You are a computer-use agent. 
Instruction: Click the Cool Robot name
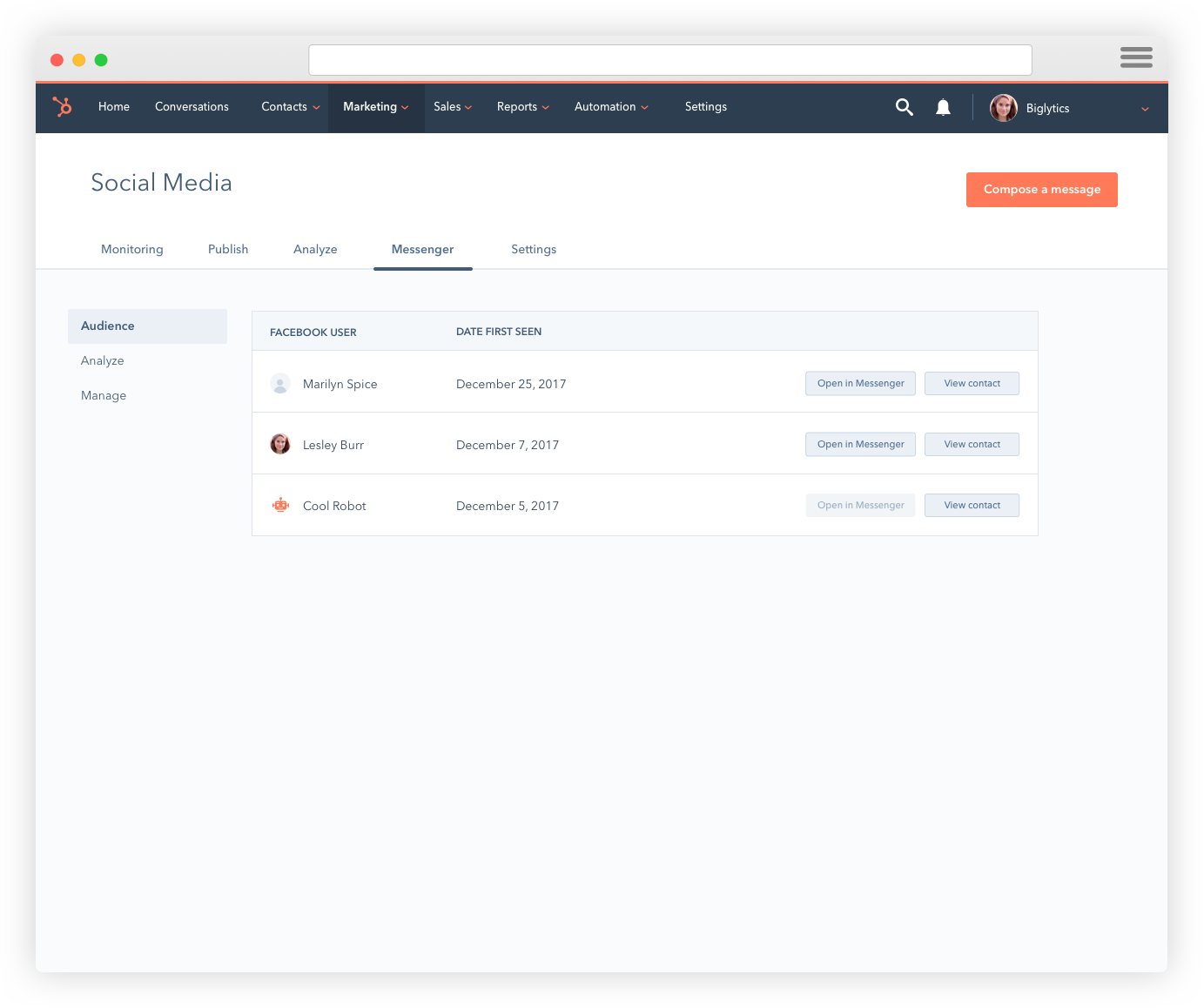tap(334, 506)
